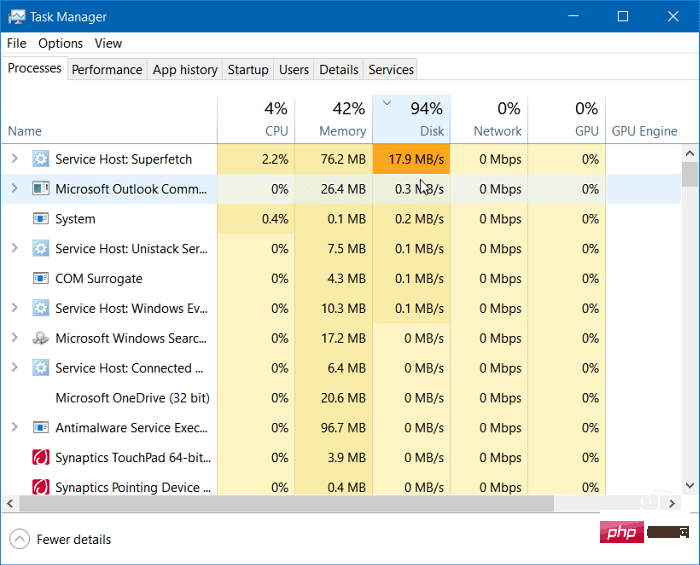Click the Synaptics TouchPad 64-bit icon
700x565 pixels.
41,457
